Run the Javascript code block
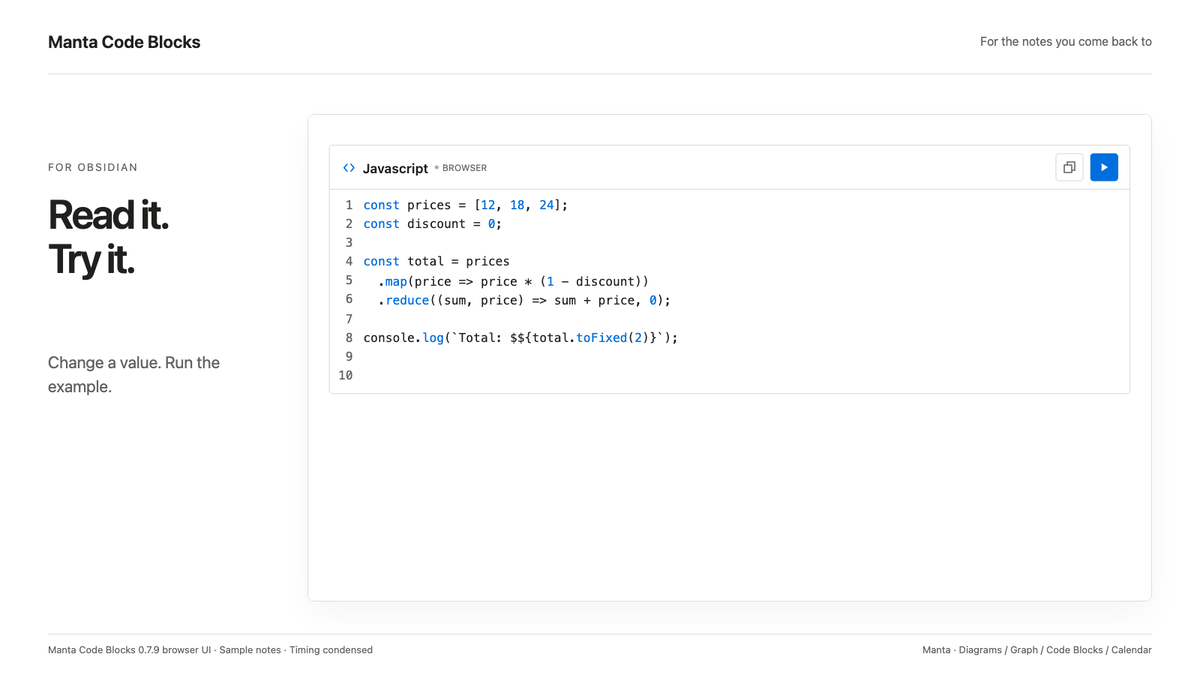The height and width of the screenshot is (675, 1200). pos(1104,167)
